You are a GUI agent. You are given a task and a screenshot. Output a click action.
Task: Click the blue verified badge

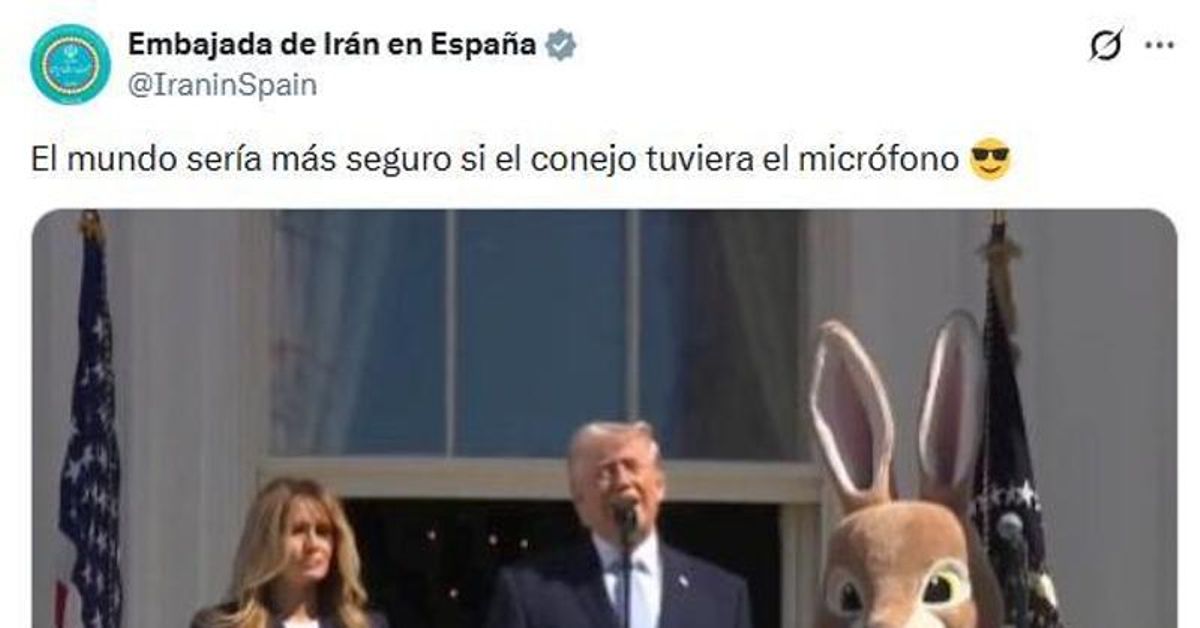tap(560, 45)
